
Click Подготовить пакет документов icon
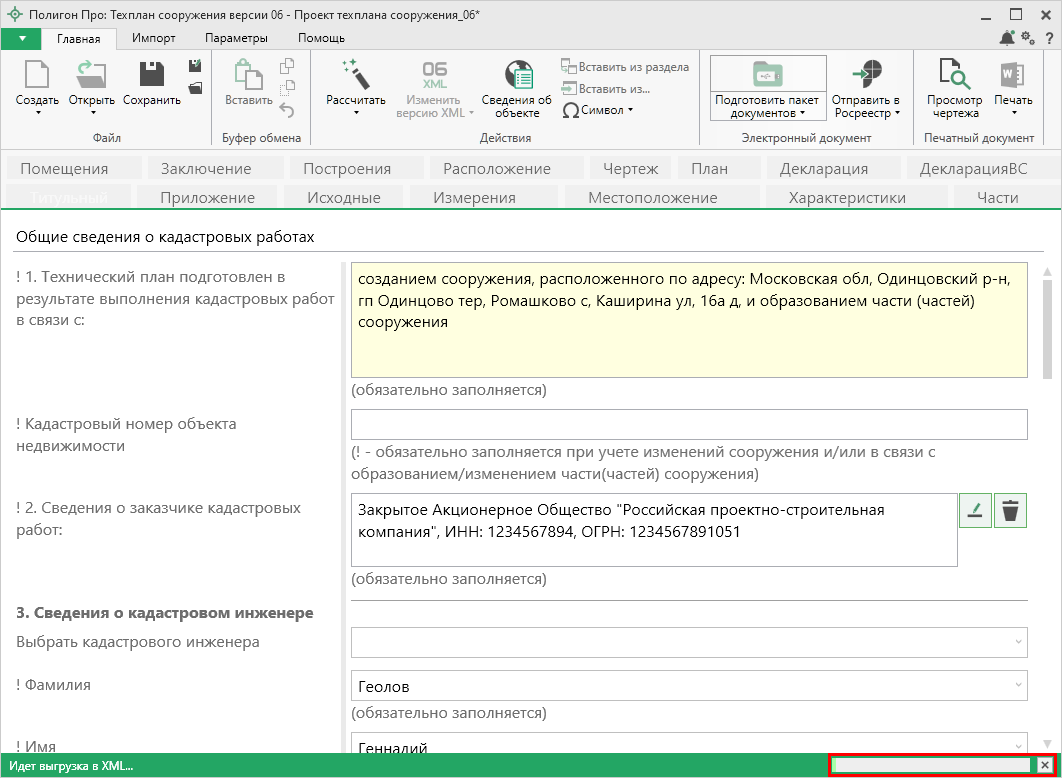pyautogui.click(x=767, y=75)
